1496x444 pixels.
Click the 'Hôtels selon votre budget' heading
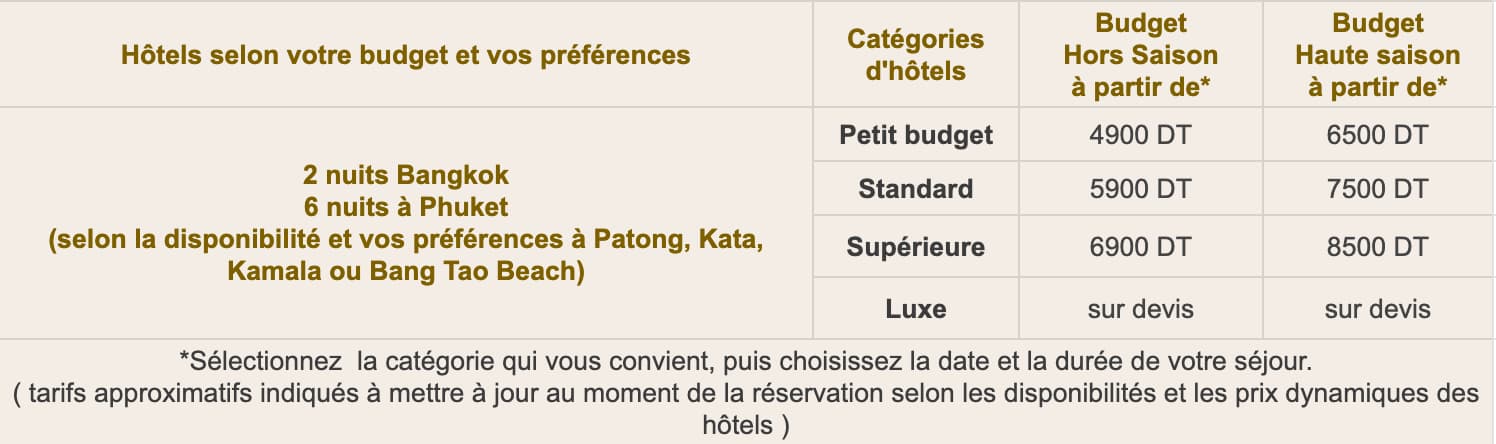pyautogui.click(x=405, y=55)
